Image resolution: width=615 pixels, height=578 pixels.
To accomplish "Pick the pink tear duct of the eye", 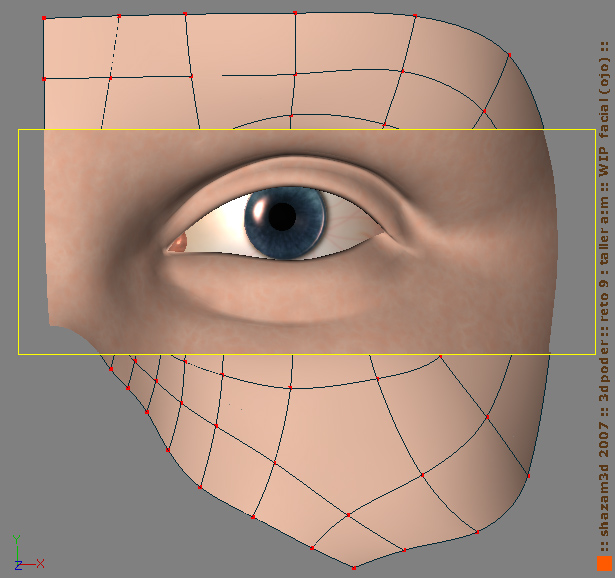I will (178, 243).
